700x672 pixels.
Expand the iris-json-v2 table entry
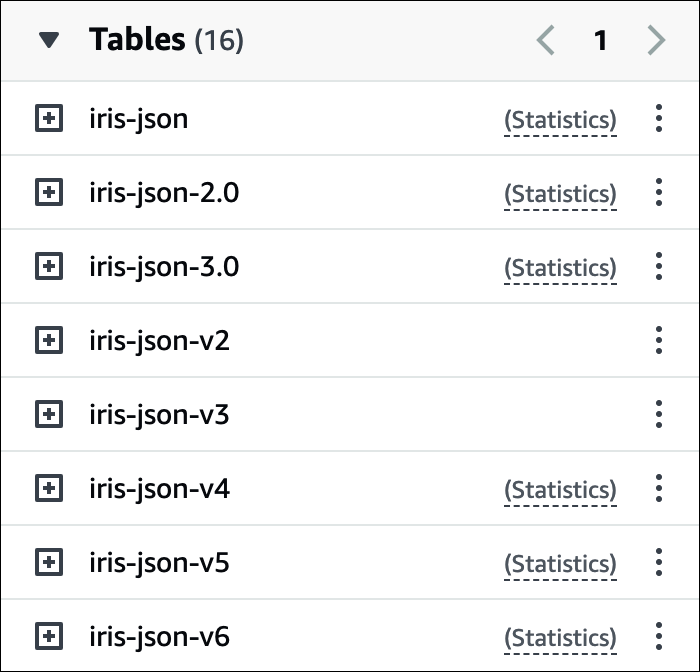49,341
